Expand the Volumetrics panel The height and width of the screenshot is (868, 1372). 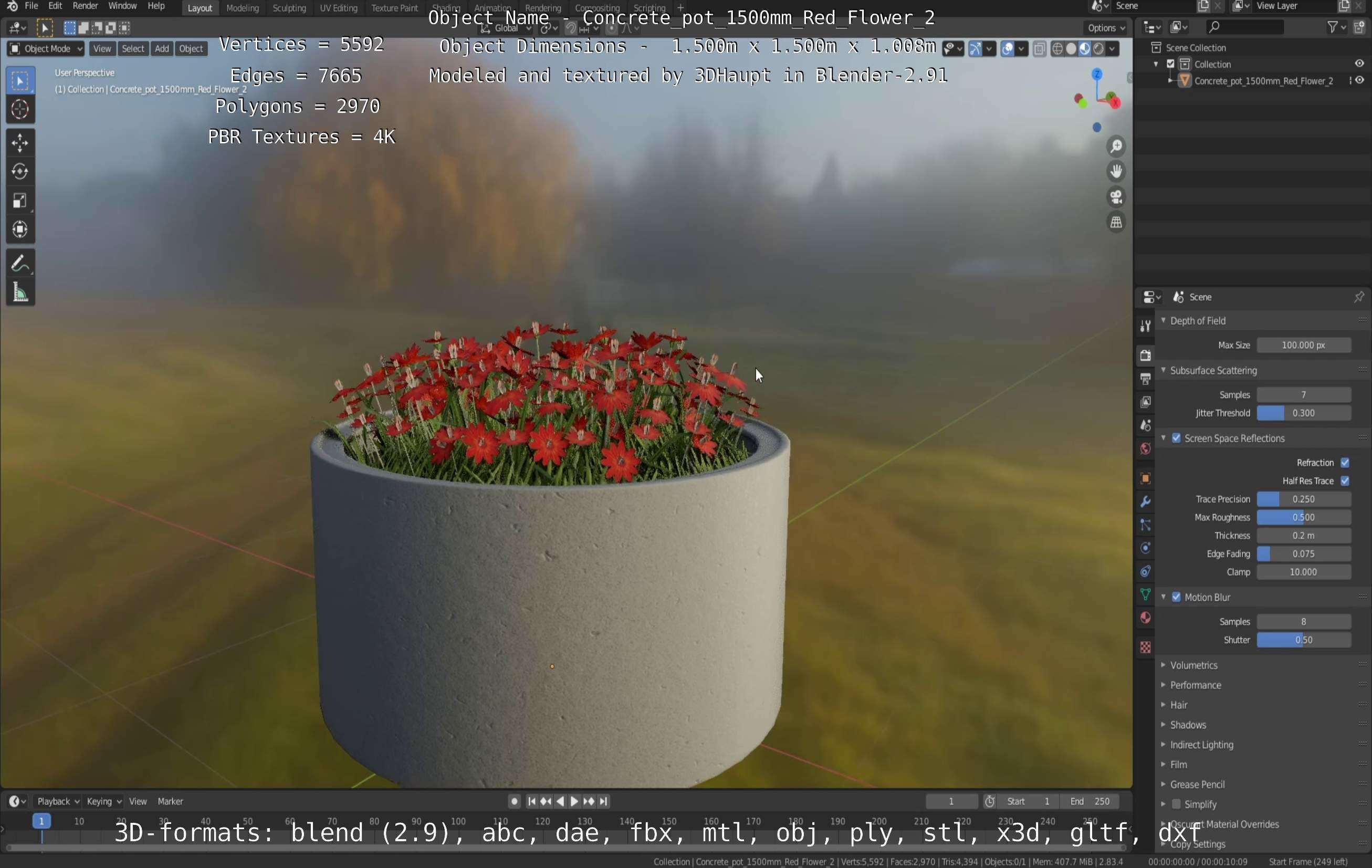point(1193,665)
